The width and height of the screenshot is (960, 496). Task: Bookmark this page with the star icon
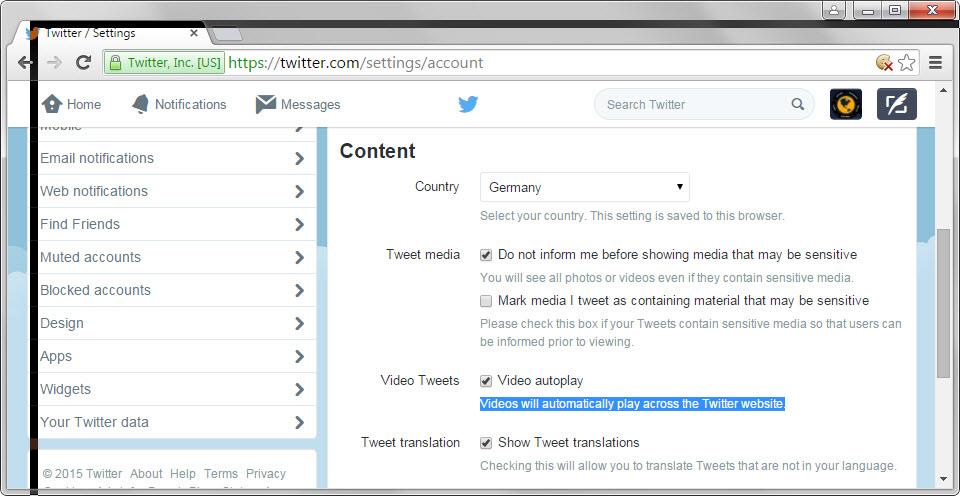(x=907, y=62)
